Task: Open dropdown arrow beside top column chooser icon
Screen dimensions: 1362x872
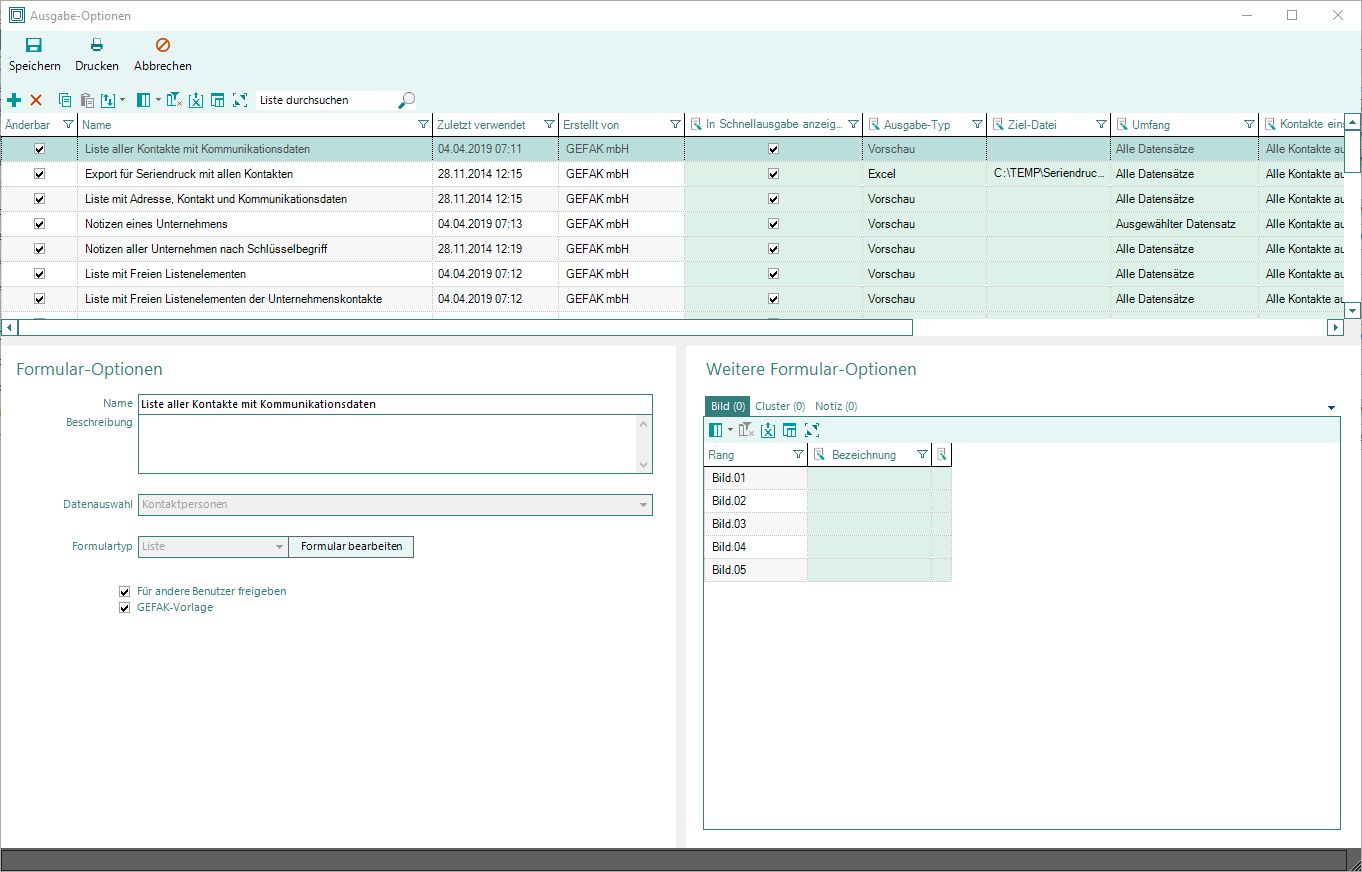Action: coord(157,100)
